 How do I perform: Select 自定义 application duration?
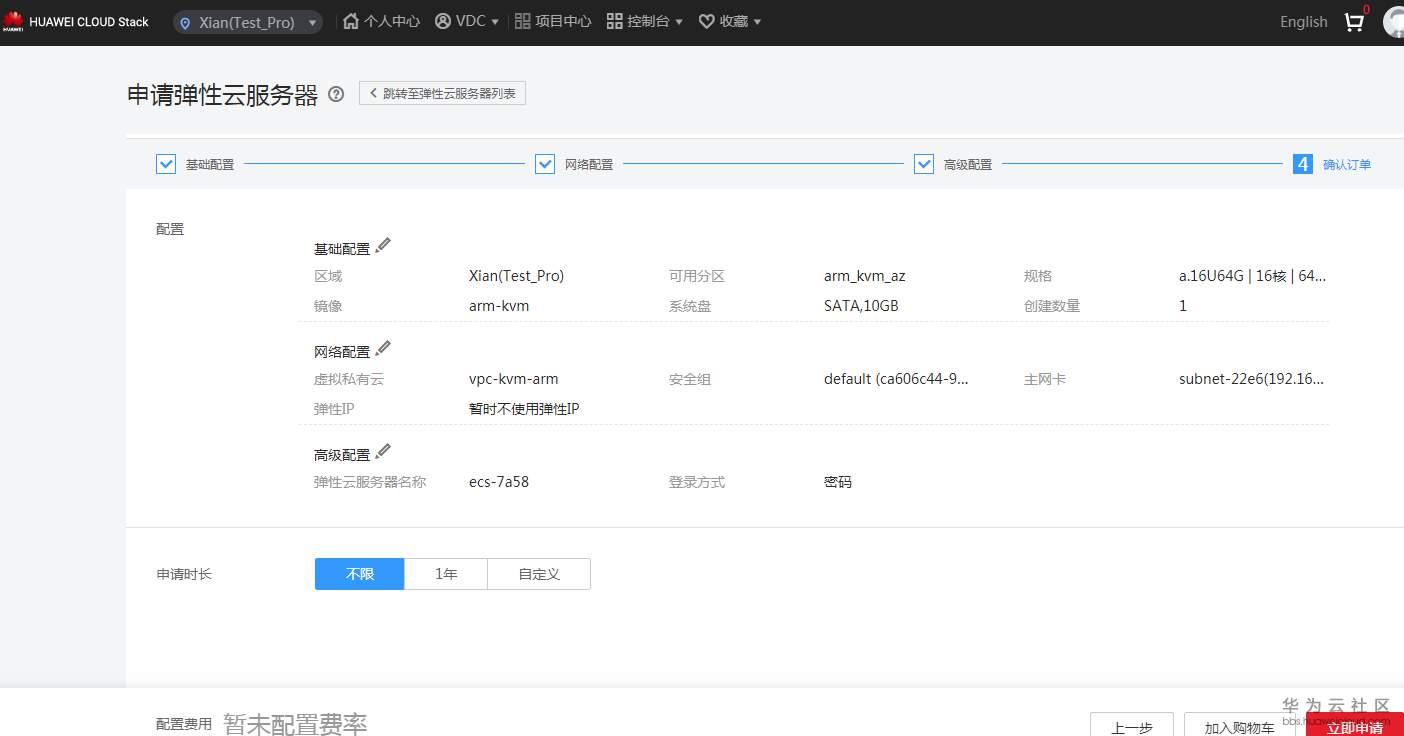tap(539, 574)
